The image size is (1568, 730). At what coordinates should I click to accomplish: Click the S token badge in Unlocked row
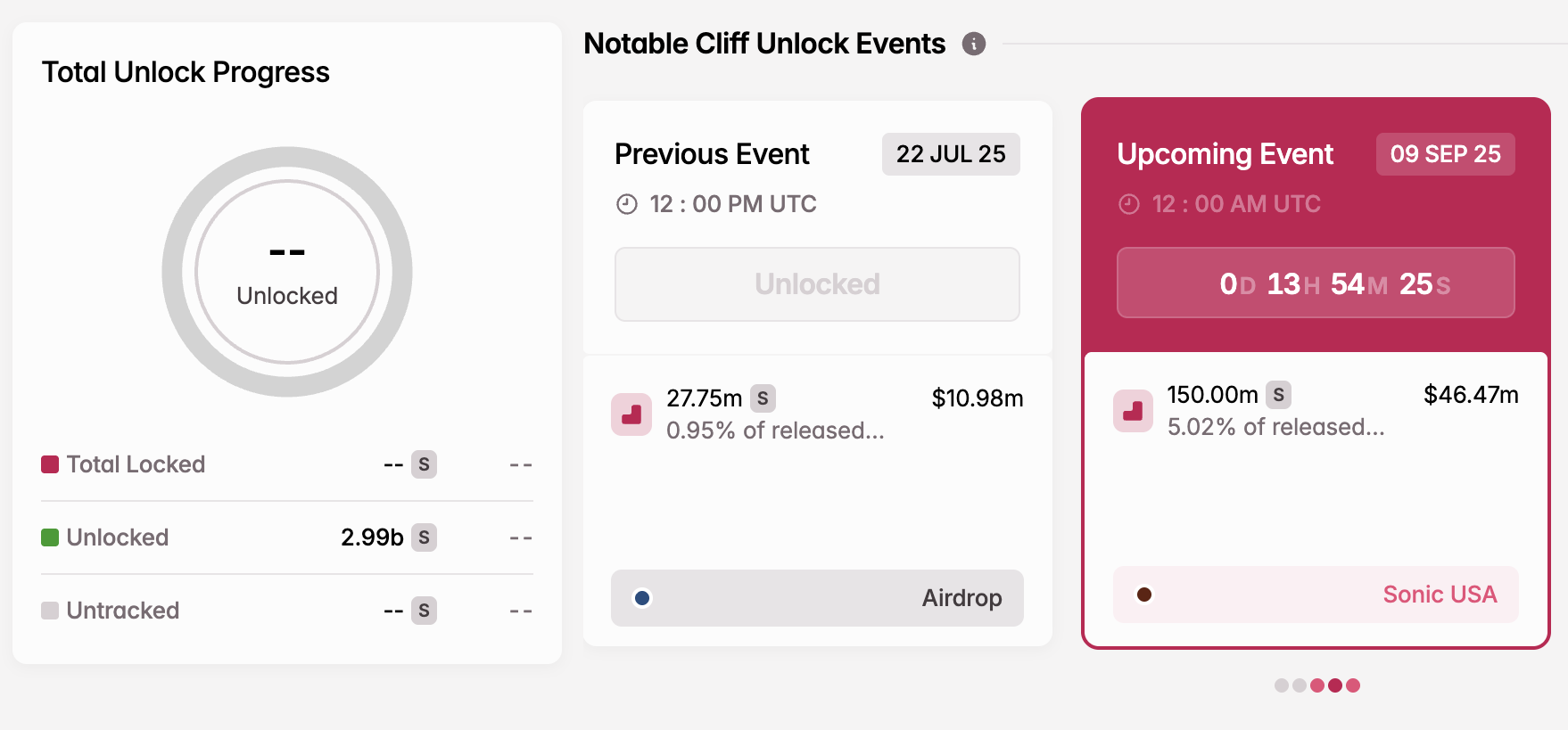[424, 537]
